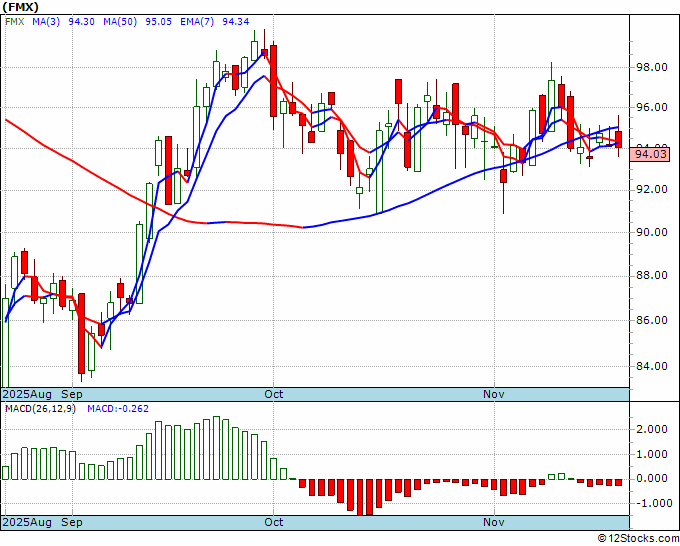Click Sep on the MACD axis
This screenshot has width=680, height=546.
pyautogui.click(x=72, y=522)
